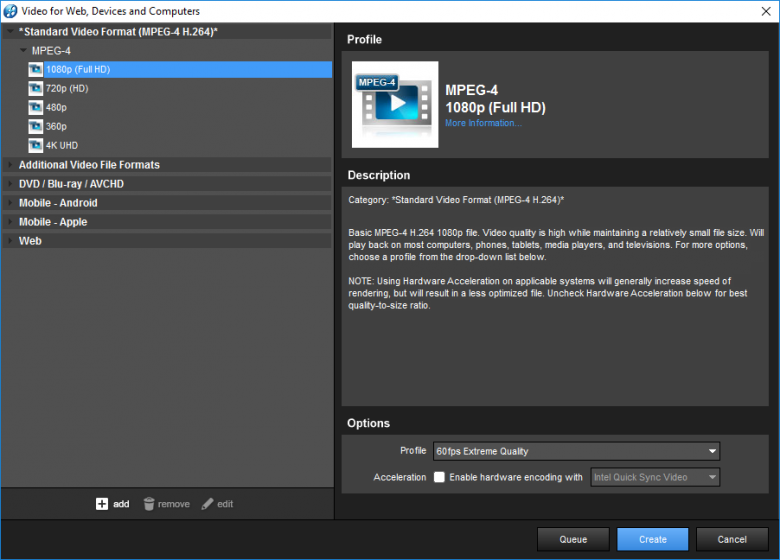This screenshot has height=560, width=780.
Task: Click the Queue button
Action: coord(573,539)
